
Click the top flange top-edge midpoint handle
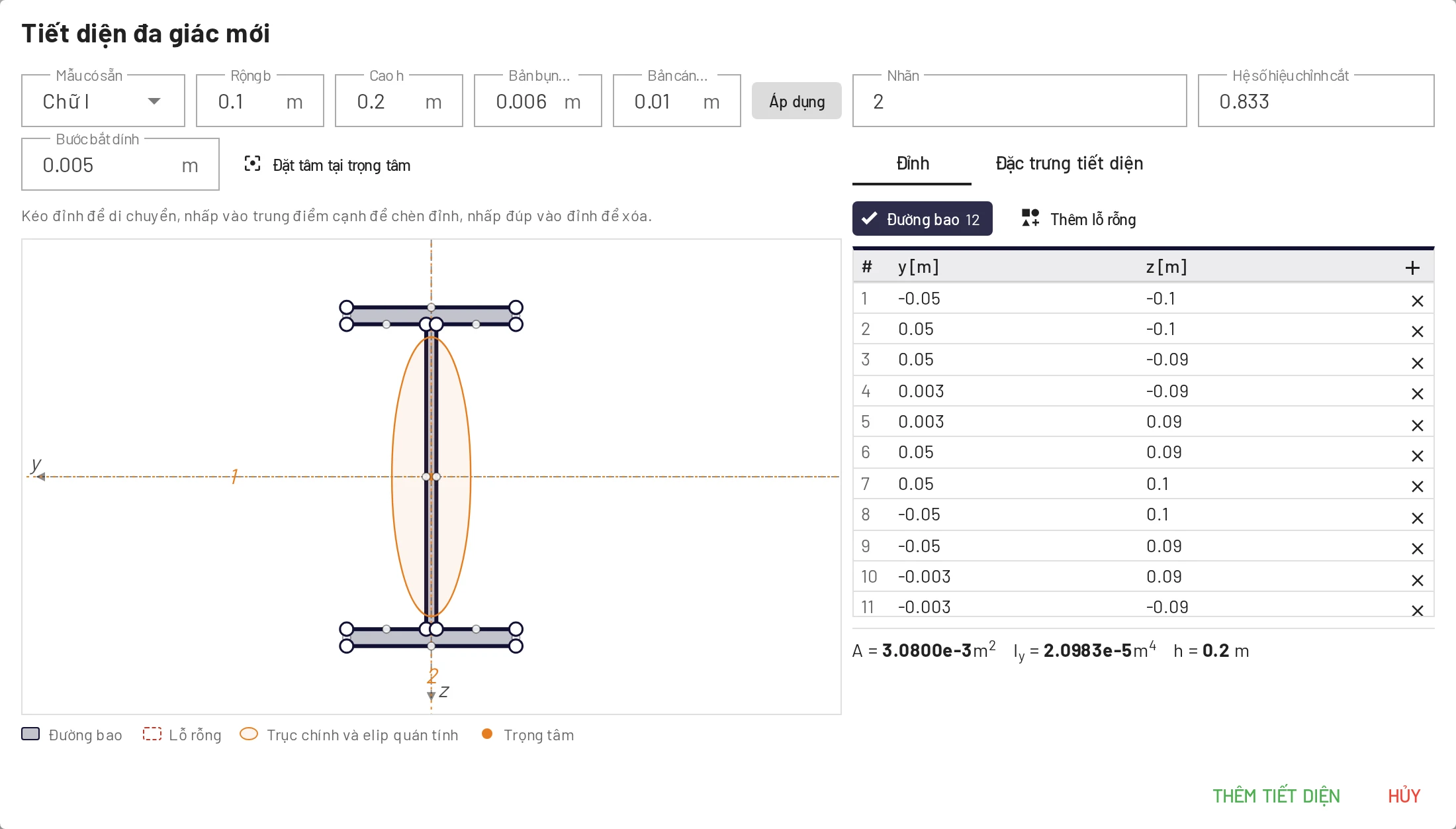click(432, 307)
